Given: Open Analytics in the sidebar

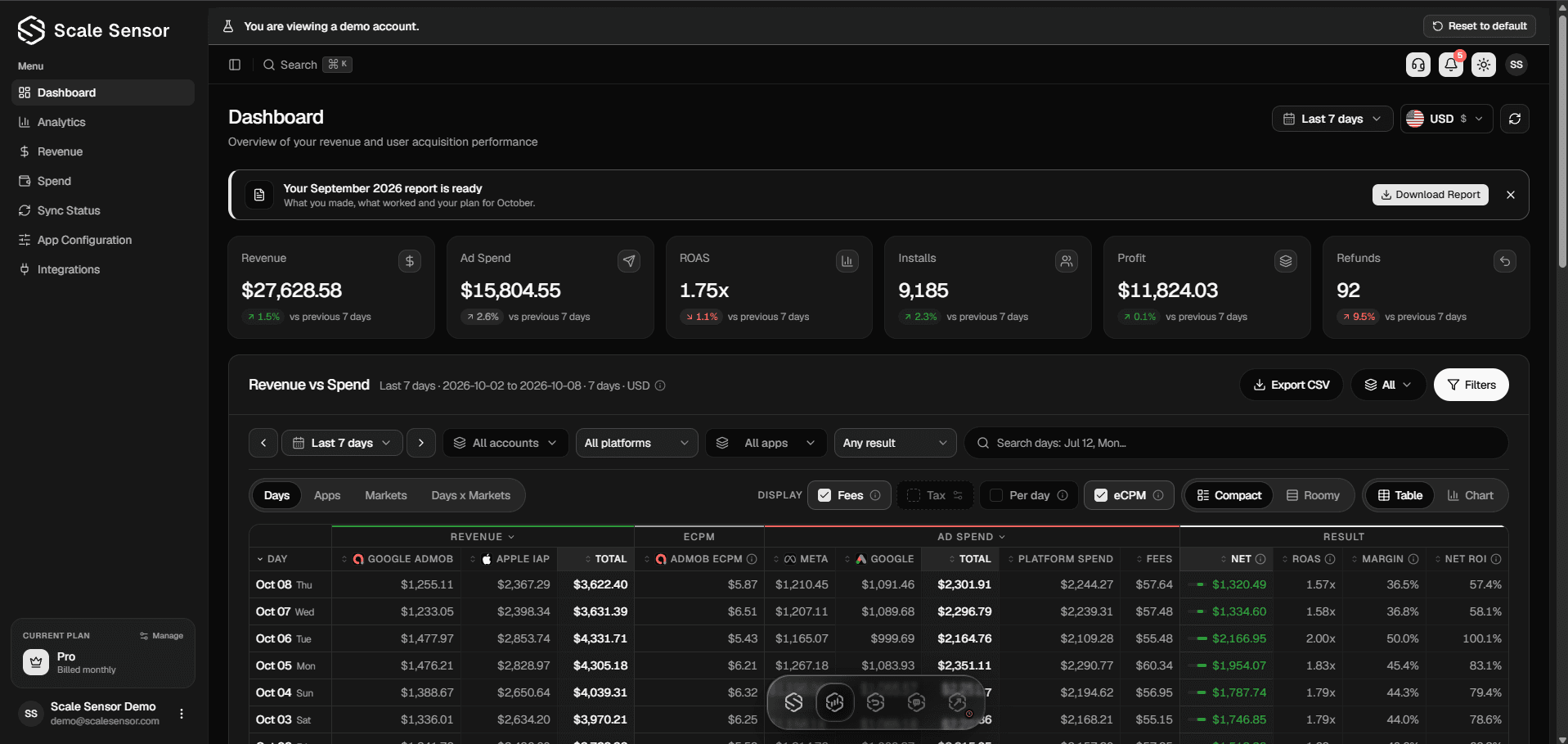Looking at the screenshot, I should pyautogui.click(x=103, y=122).
